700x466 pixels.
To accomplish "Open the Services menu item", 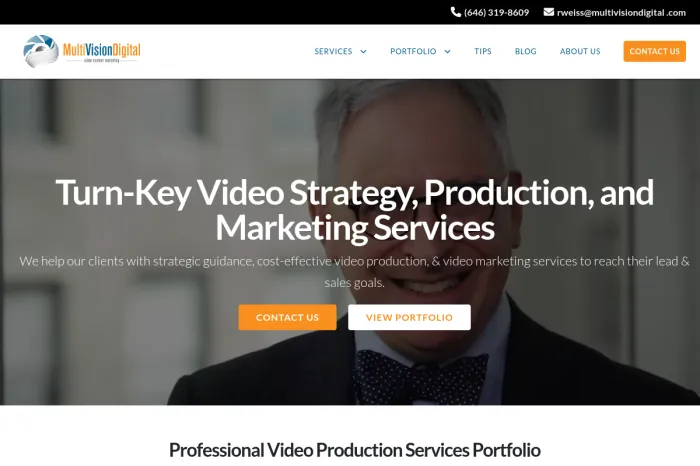I will pos(333,51).
